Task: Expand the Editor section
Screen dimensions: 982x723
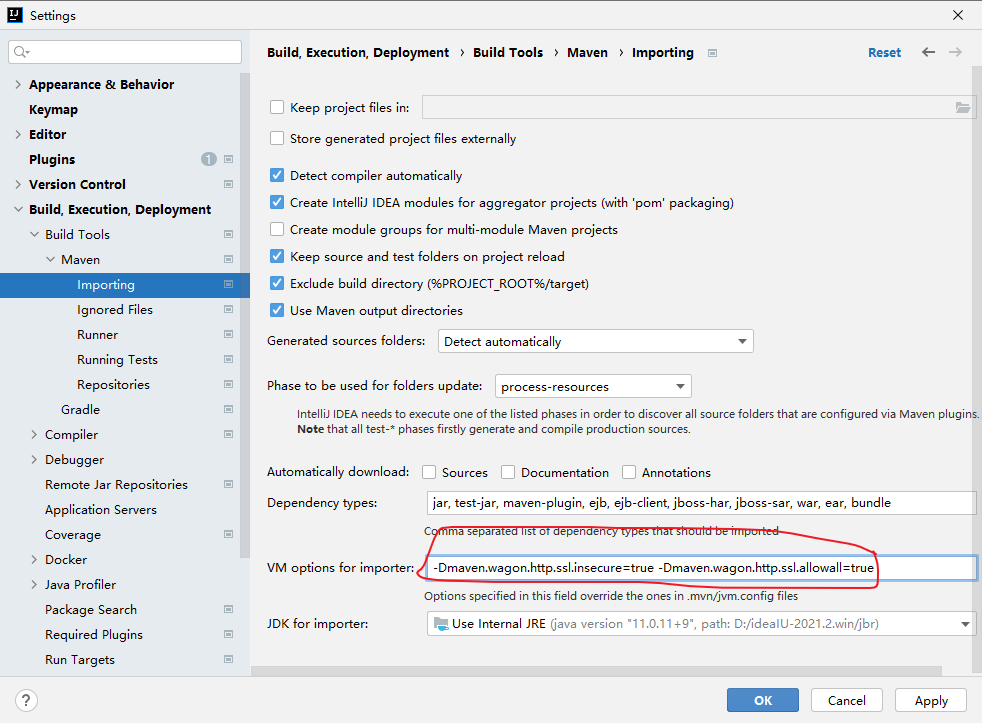Action: (18, 134)
